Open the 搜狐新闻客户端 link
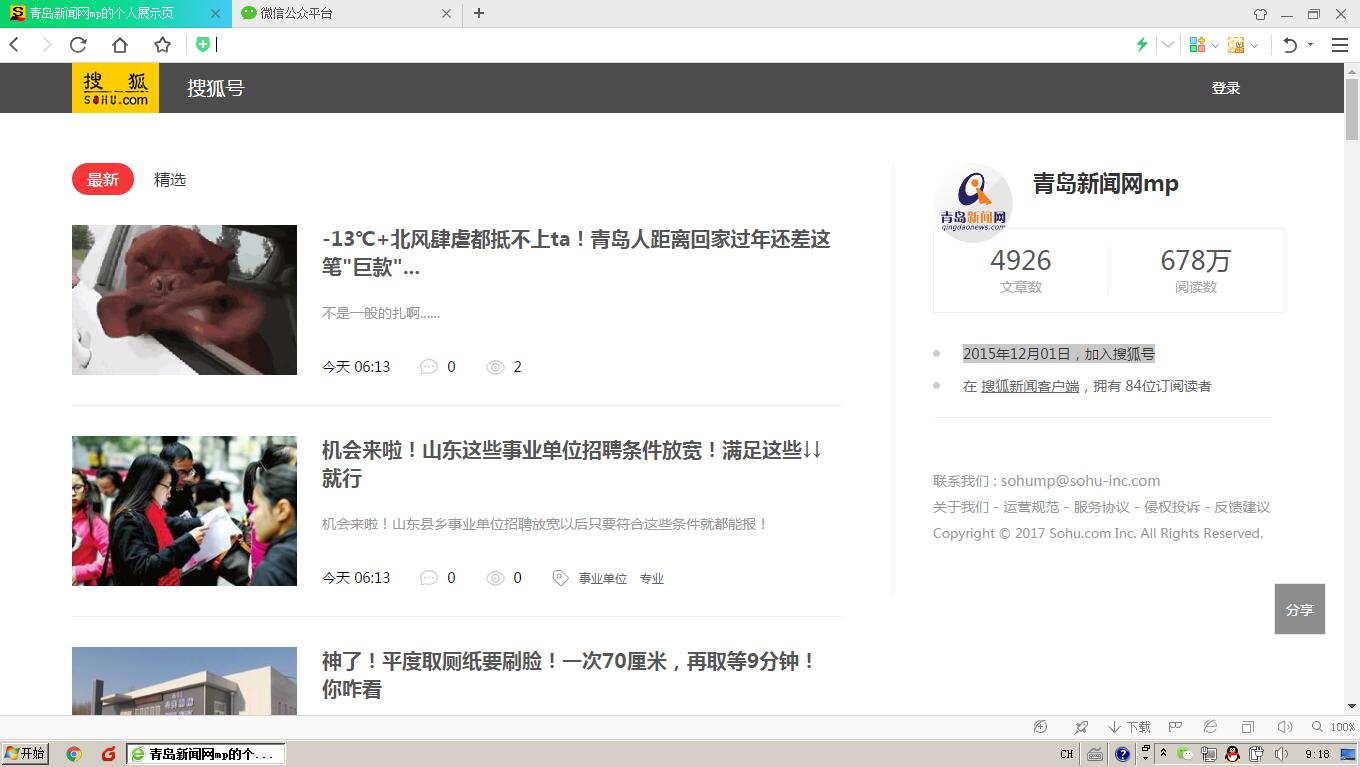The width and height of the screenshot is (1360, 767). click(x=1030, y=386)
